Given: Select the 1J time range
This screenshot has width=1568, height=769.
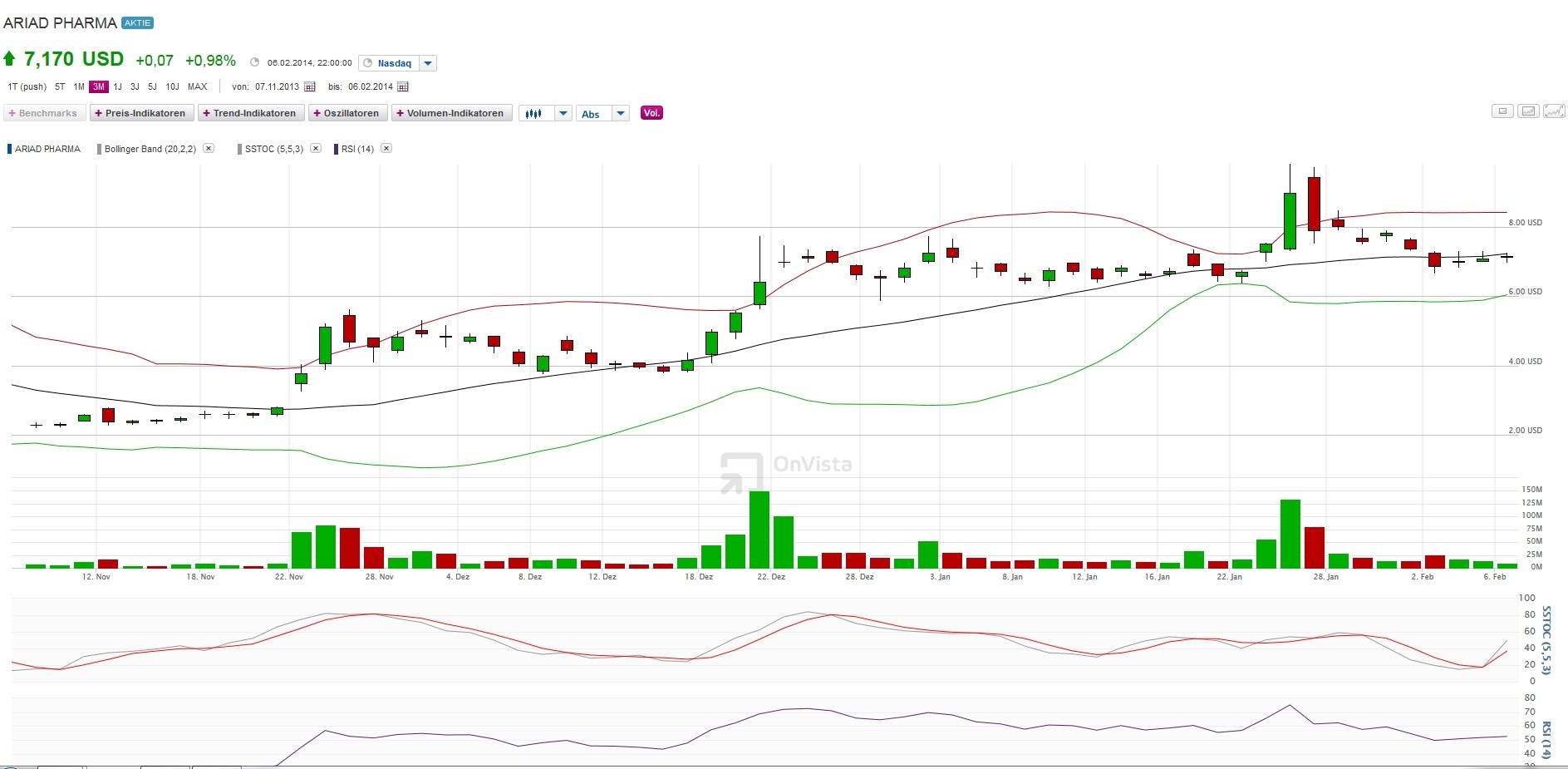Looking at the screenshot, I should 117,86.
